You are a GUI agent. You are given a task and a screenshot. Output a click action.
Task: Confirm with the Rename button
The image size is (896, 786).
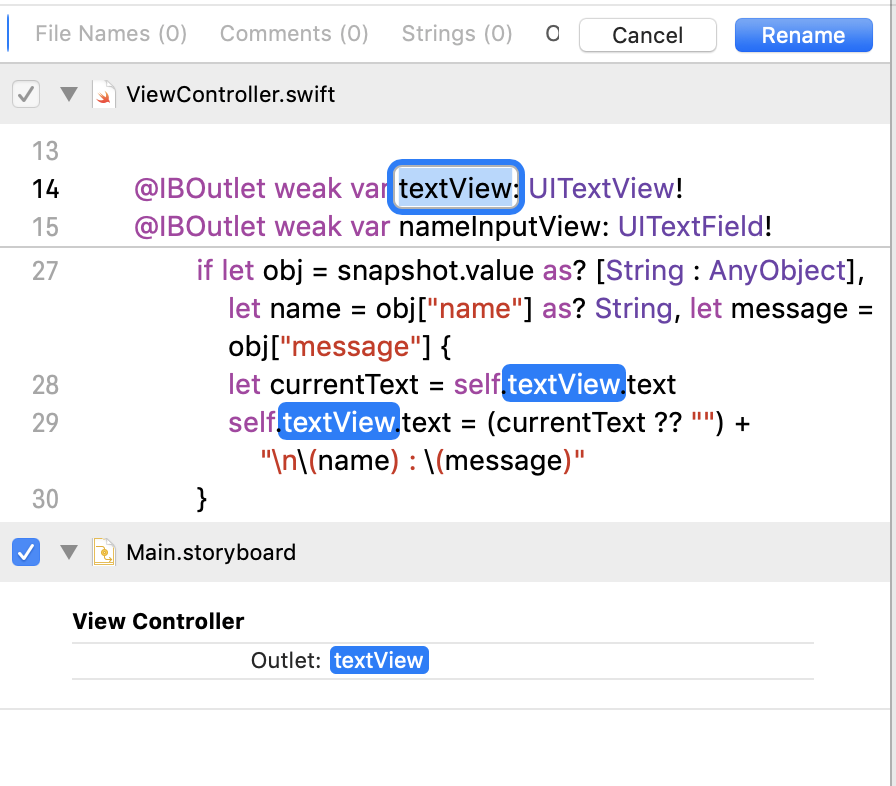[803, 35]
